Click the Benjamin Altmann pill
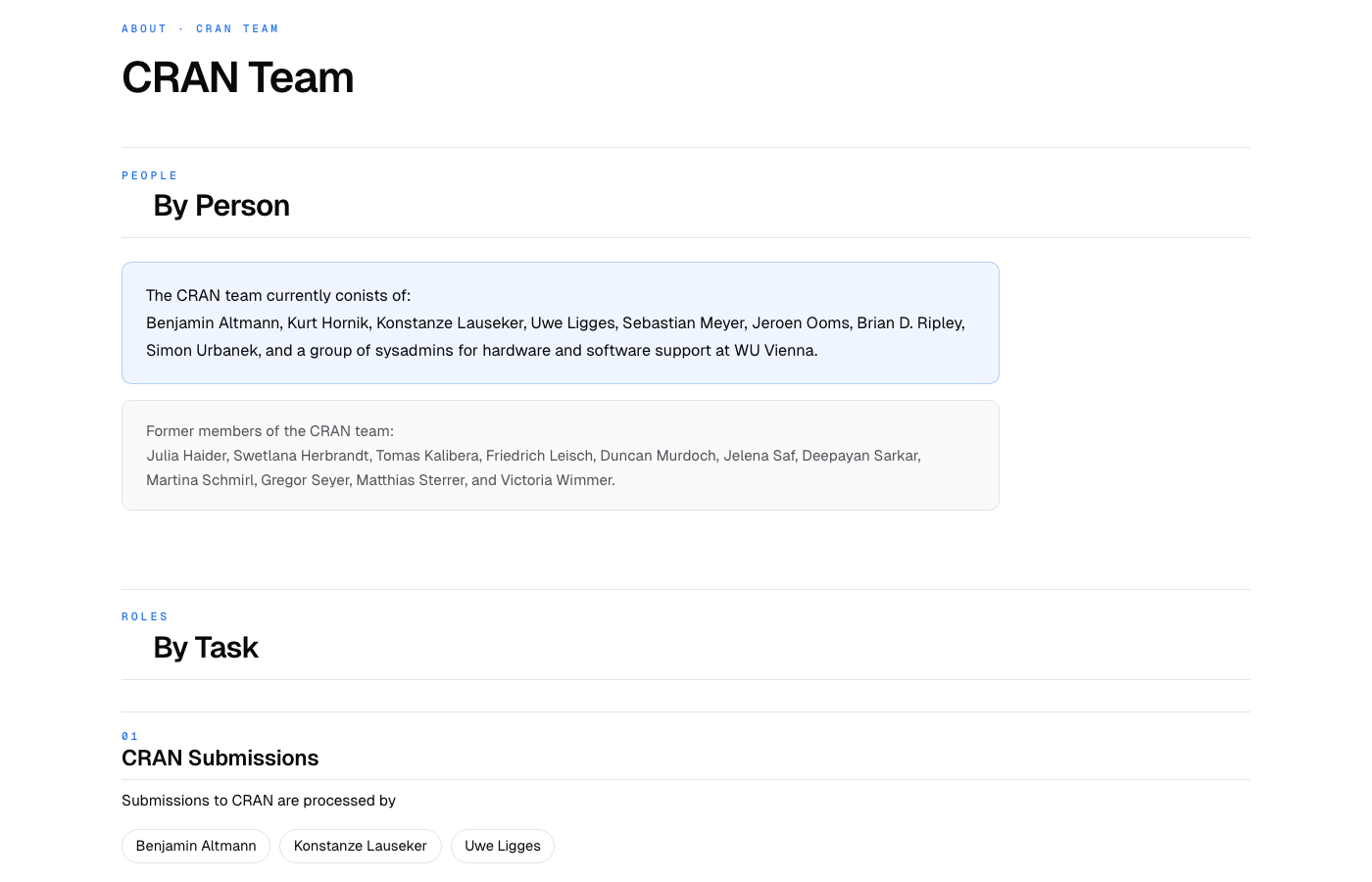 pos(196,846)
